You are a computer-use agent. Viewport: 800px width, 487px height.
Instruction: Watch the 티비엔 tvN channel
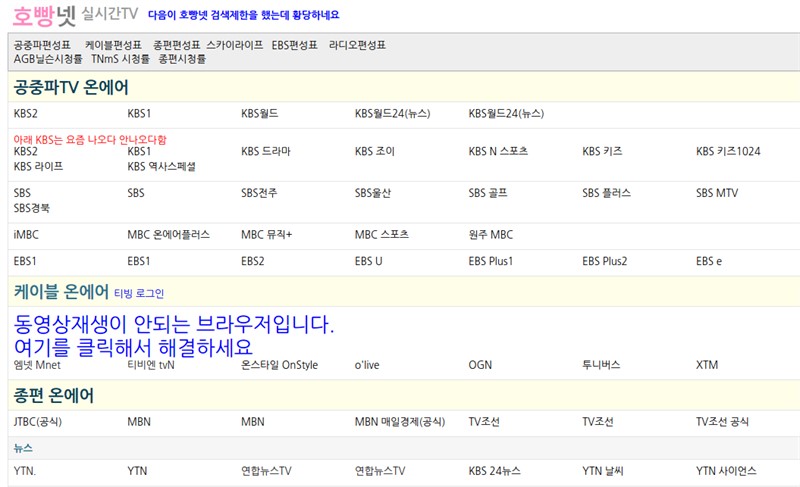151,365
